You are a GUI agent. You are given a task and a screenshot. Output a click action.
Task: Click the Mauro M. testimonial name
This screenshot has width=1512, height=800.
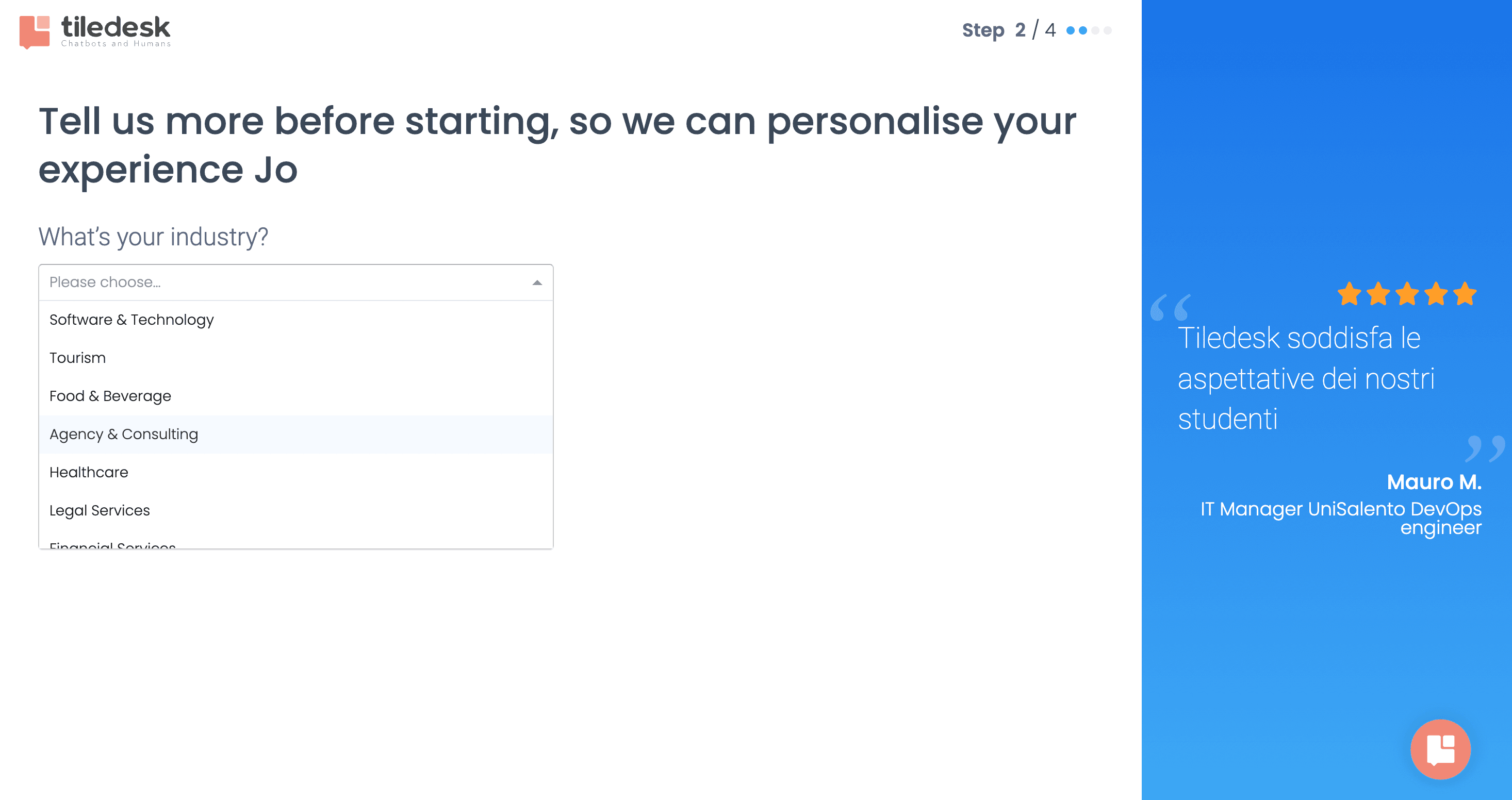(x=1433, y=481)
